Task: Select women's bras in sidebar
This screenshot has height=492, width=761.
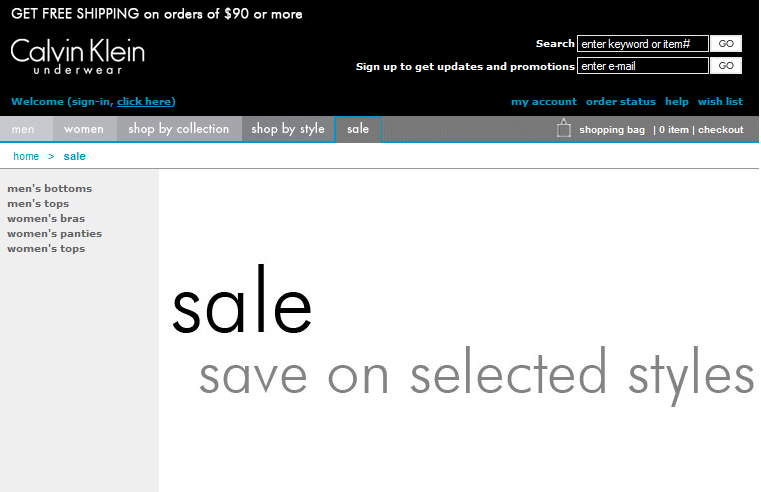Action: 46,218
